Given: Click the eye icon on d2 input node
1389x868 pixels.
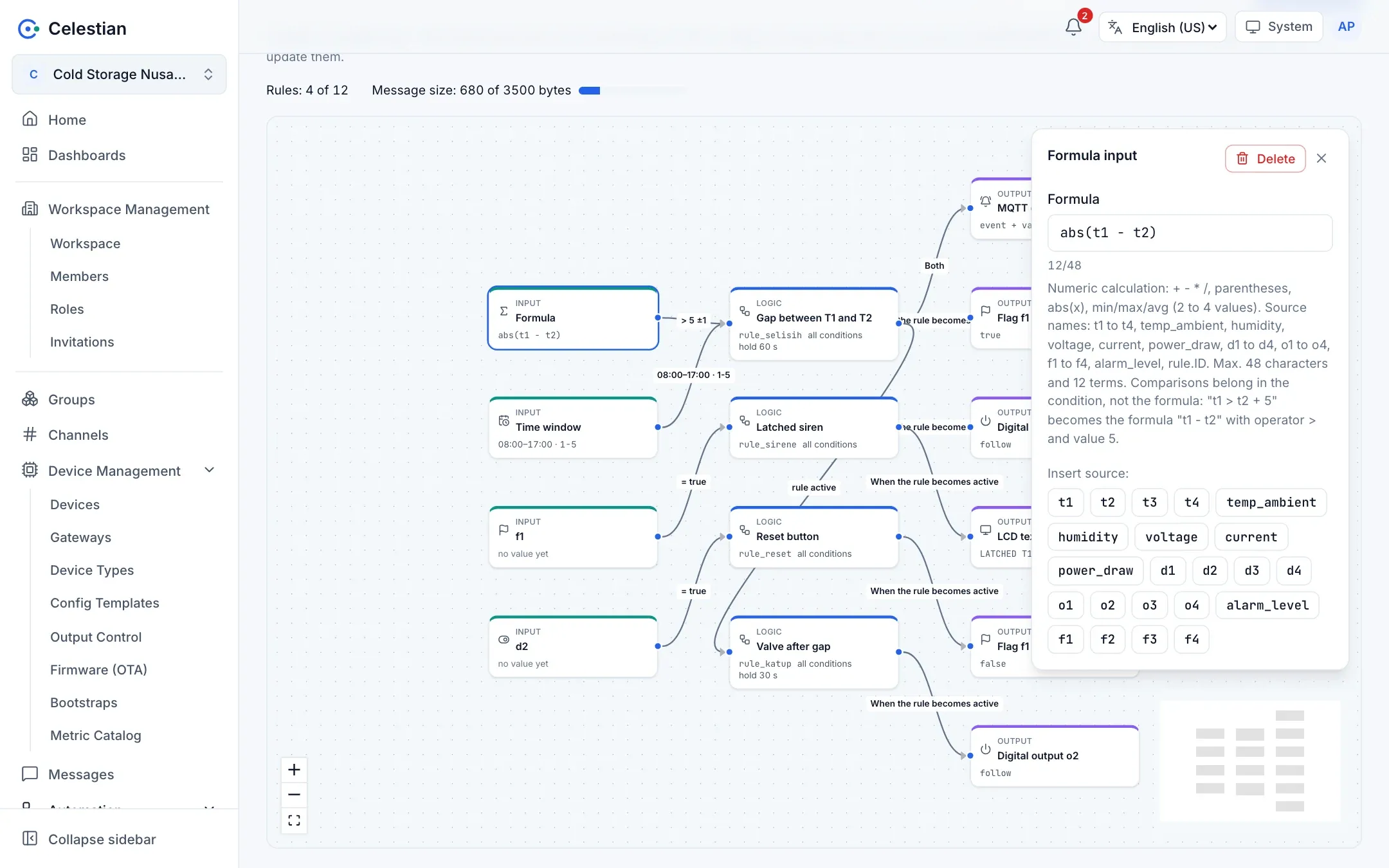Looking at the screenshot, I should (504, 640).
